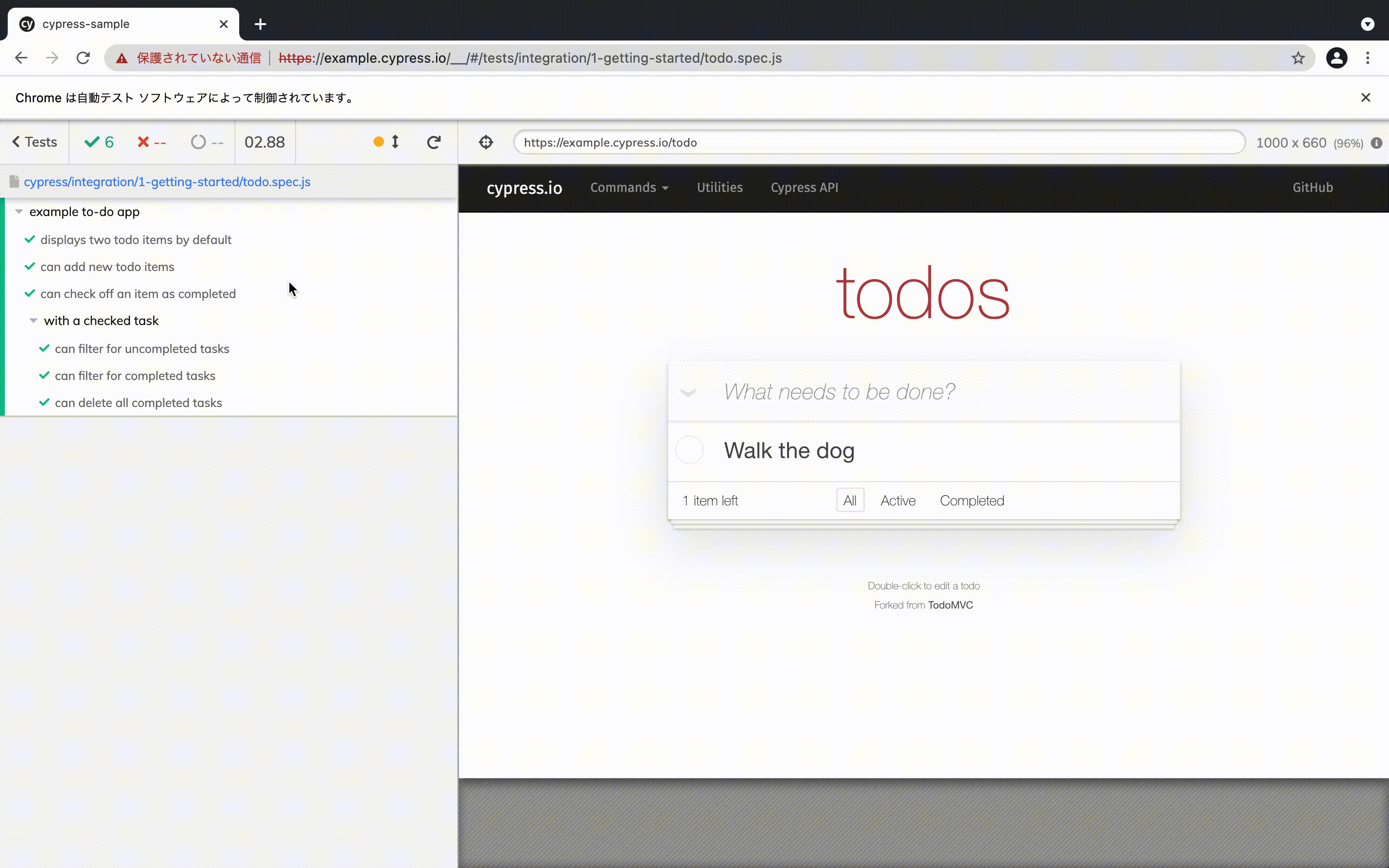Open a new browser tab
Screen dimensions: 1389x868
point(260,24)
